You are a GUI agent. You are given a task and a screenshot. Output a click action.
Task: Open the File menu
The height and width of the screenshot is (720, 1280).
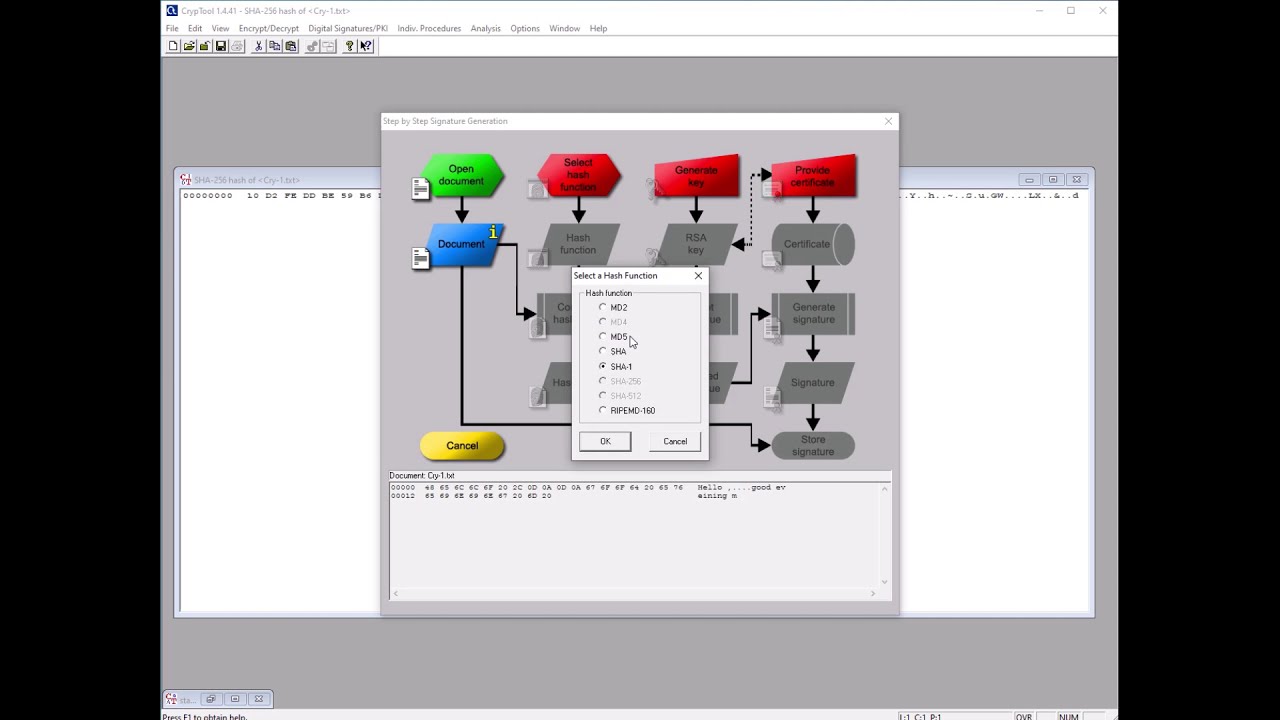172,28
